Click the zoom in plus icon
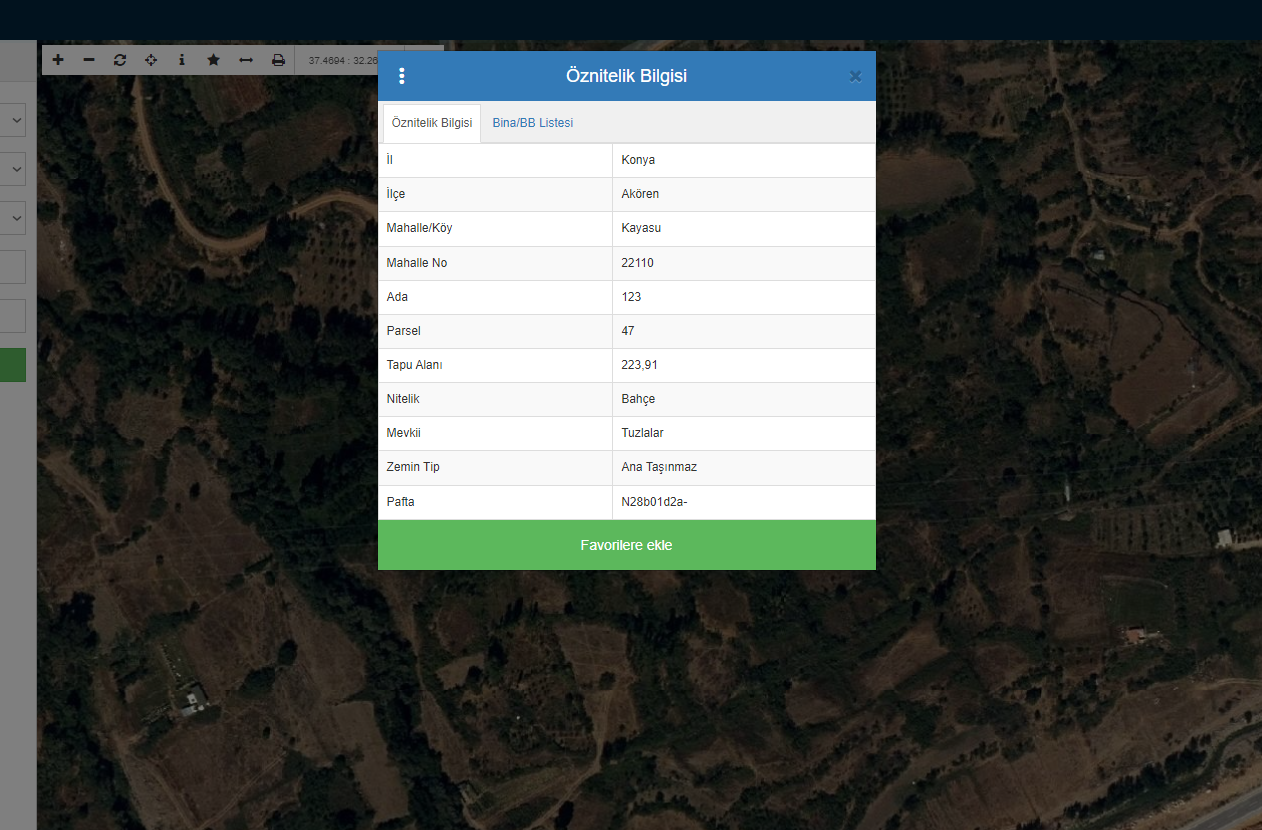This screenshot has height=830, width=1262. pyautogui.click(x=58, y=60)
